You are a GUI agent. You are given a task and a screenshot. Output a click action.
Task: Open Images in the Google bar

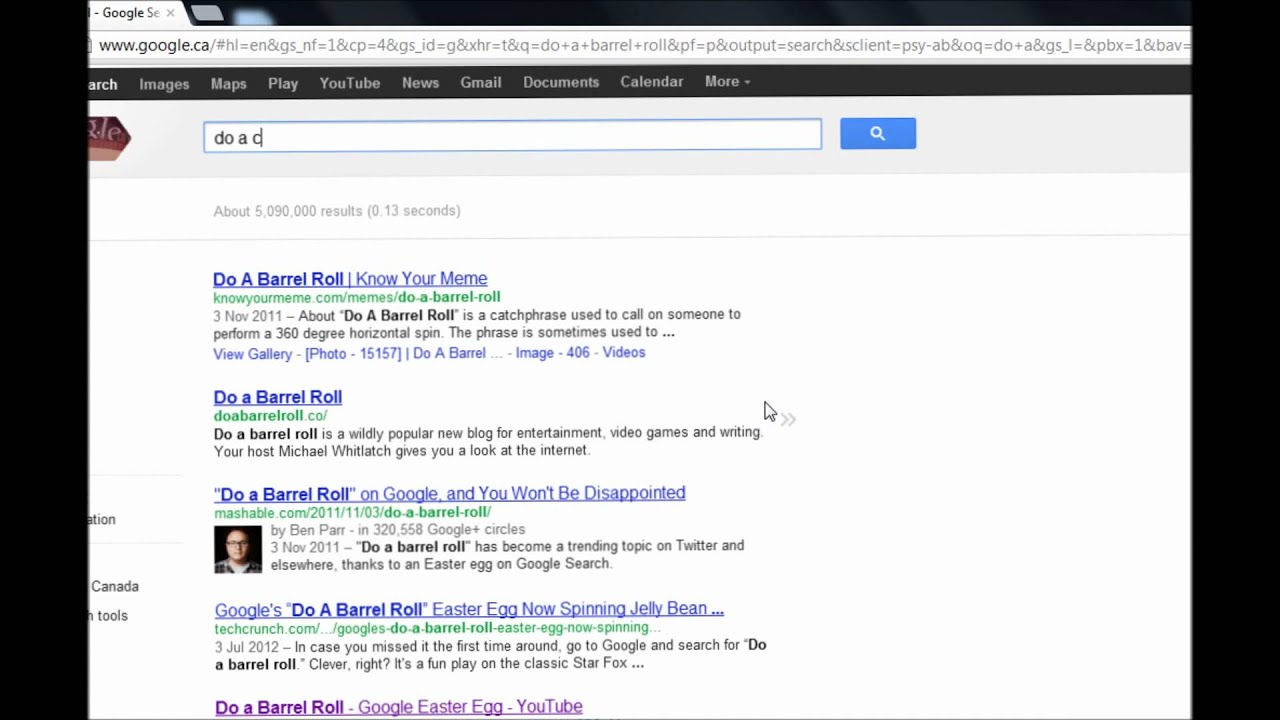coord(164,84)
